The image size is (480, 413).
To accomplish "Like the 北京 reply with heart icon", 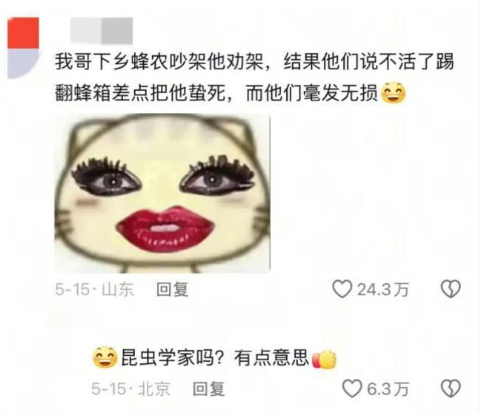I will [352, 388].
